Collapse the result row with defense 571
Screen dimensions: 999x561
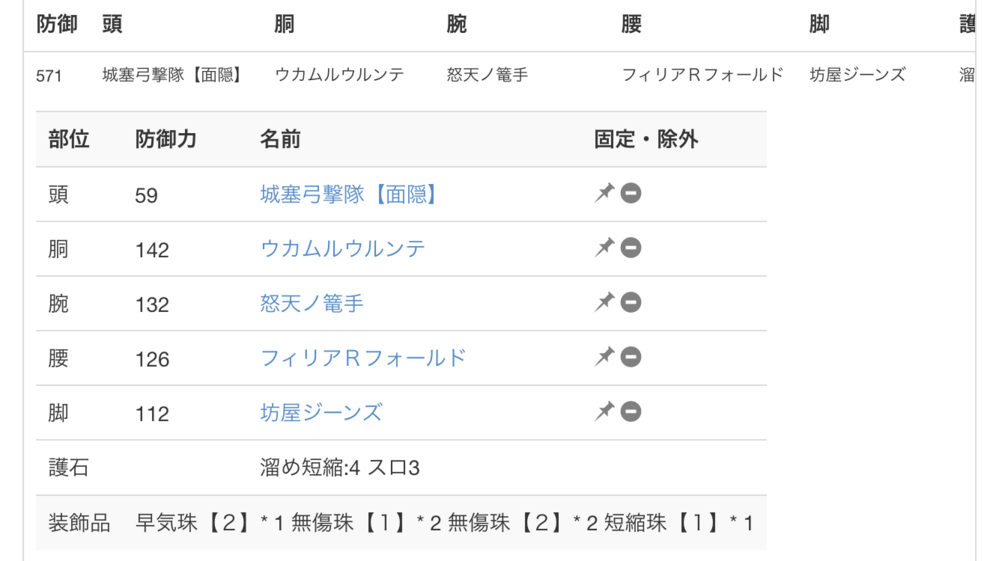49,75
